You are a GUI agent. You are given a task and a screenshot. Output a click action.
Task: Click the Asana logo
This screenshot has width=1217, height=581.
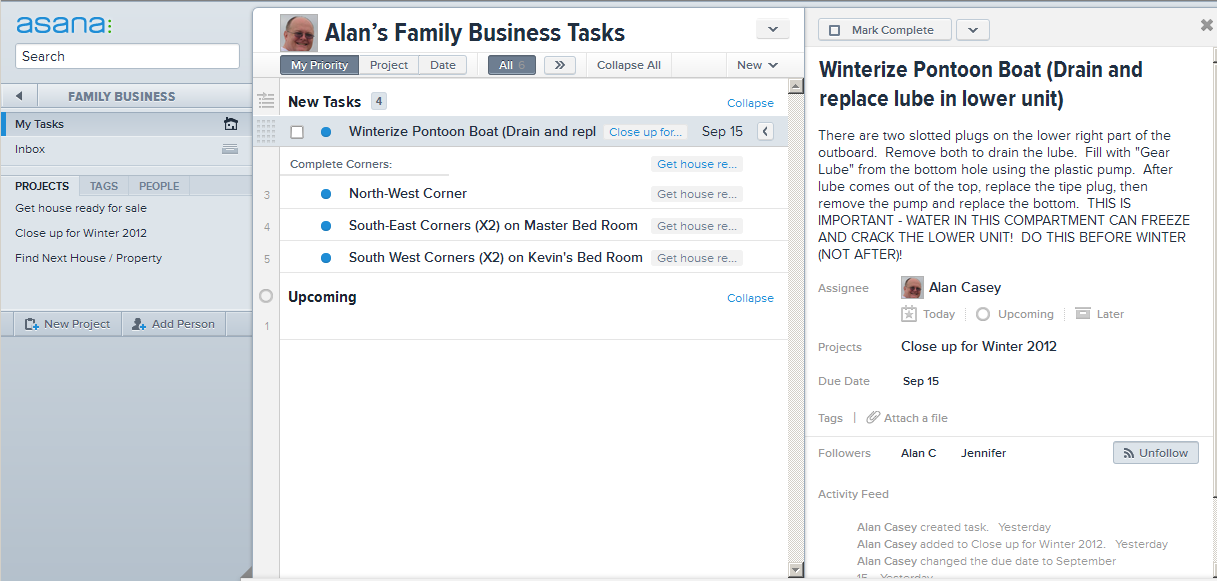click(64, 24)
